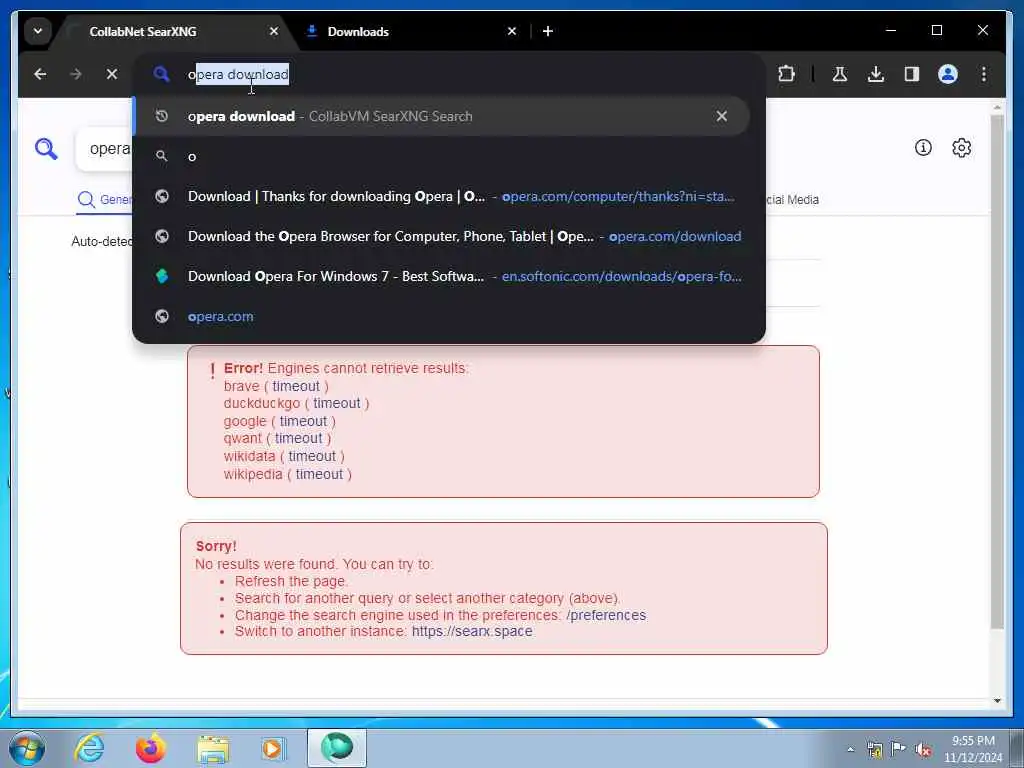Open SearXNG preferences gear icon

[961, 148]
